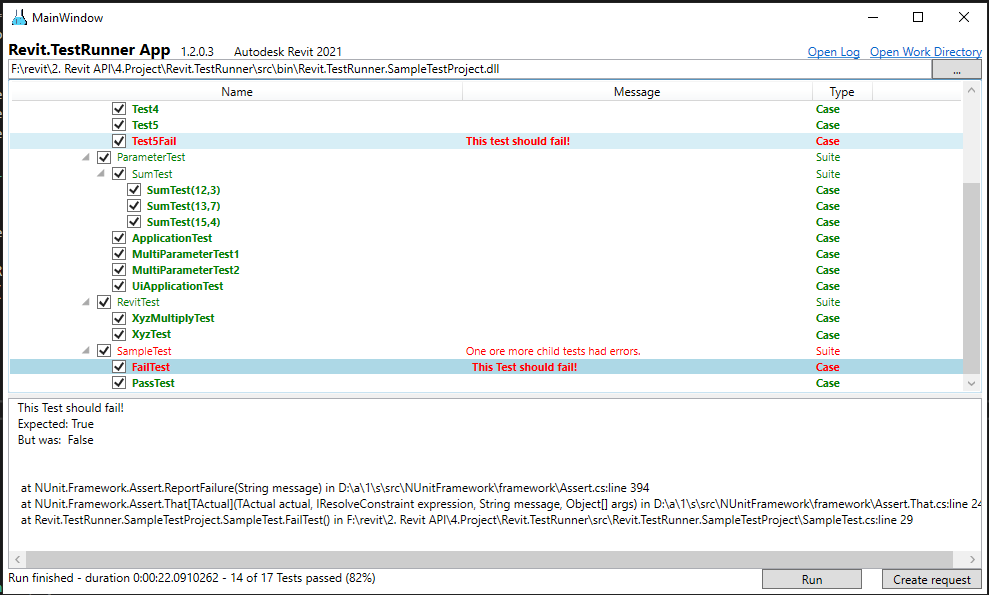This screenshot has height=595, width=989.
Task: Click the Create request button
Action: (931, 580)
